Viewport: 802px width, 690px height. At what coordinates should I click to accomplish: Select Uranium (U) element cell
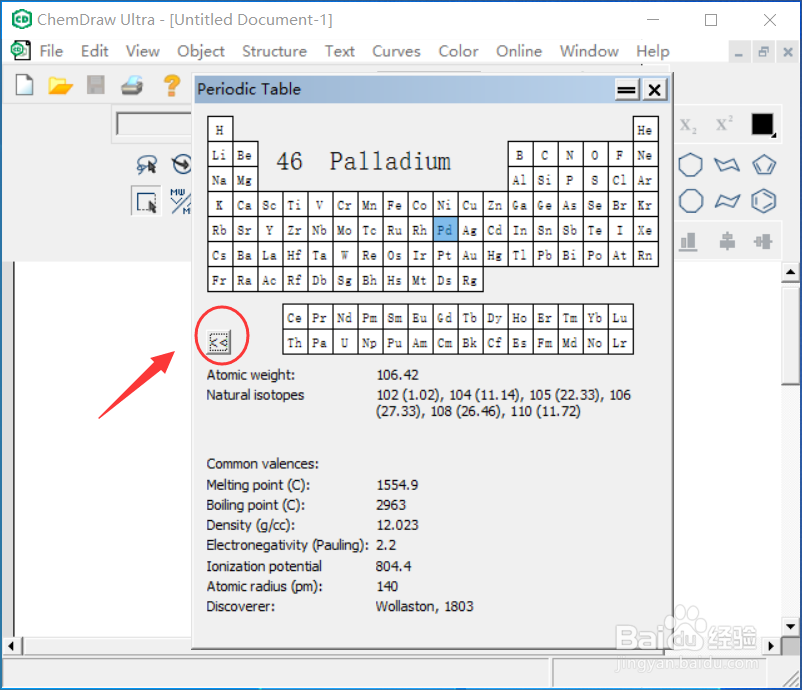[x=345, y=343]
